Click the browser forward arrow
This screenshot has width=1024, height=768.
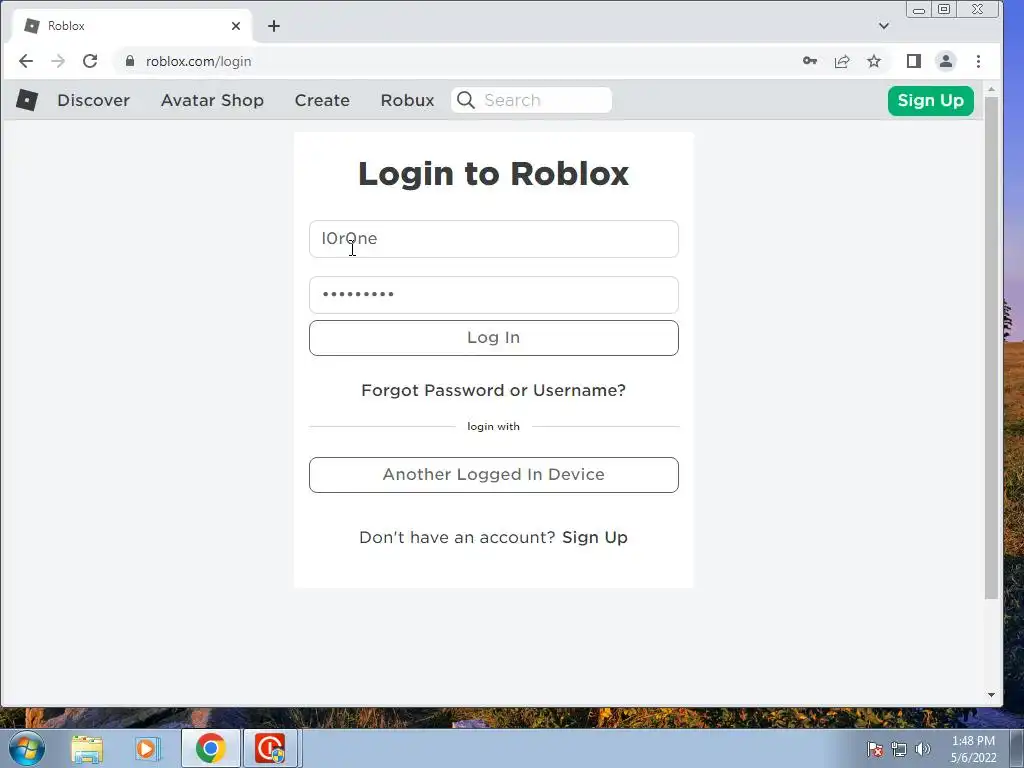tap(58, 61)
